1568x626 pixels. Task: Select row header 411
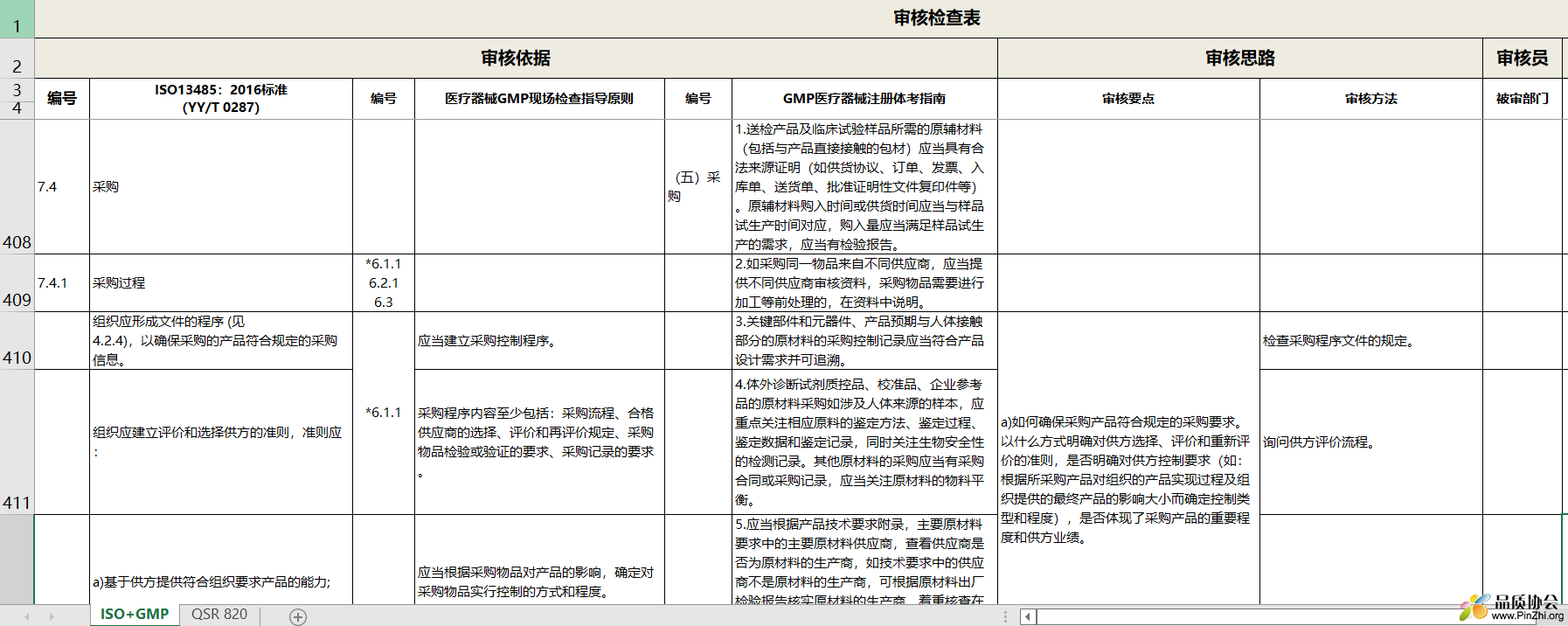[17, 442]
